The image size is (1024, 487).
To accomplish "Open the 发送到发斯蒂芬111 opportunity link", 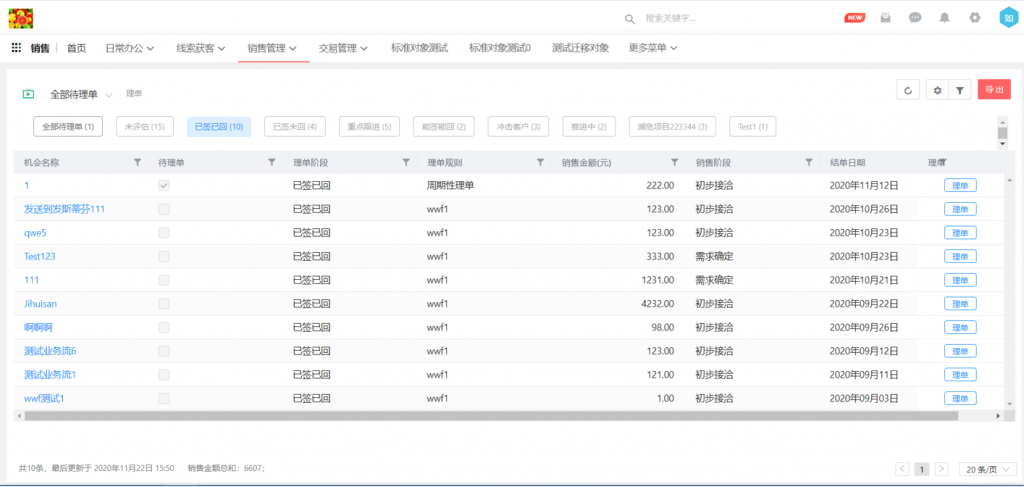I will pyautogui.click(x=64, y=209).
